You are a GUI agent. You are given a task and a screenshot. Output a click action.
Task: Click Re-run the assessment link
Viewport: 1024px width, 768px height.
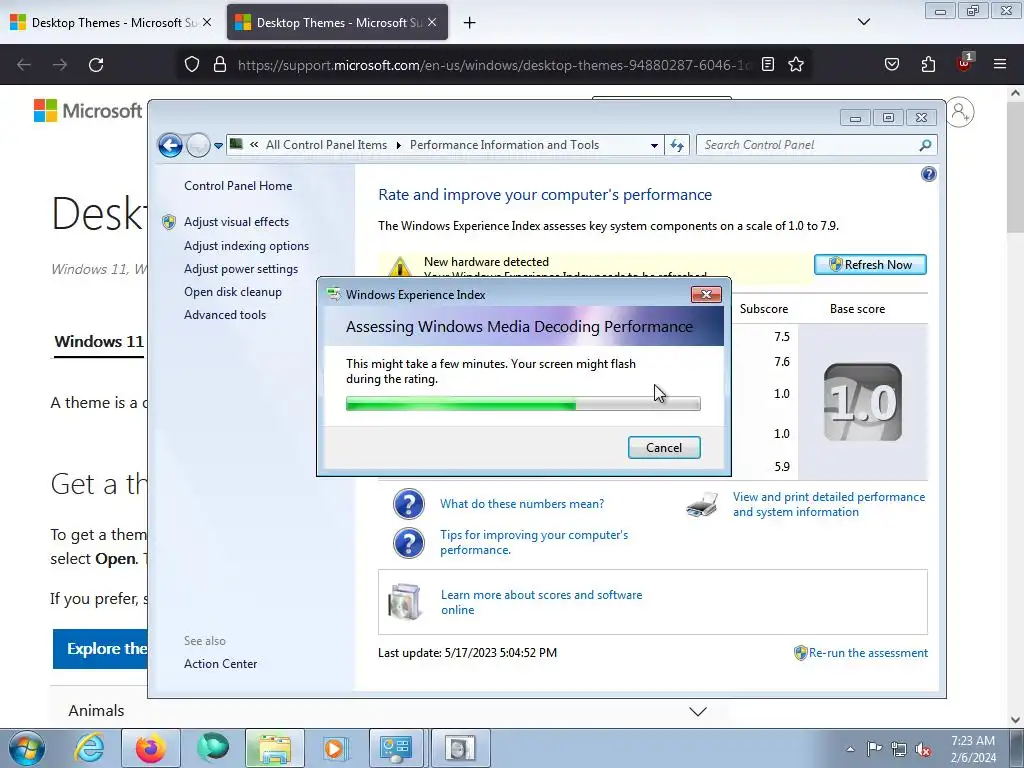point(868,652)
